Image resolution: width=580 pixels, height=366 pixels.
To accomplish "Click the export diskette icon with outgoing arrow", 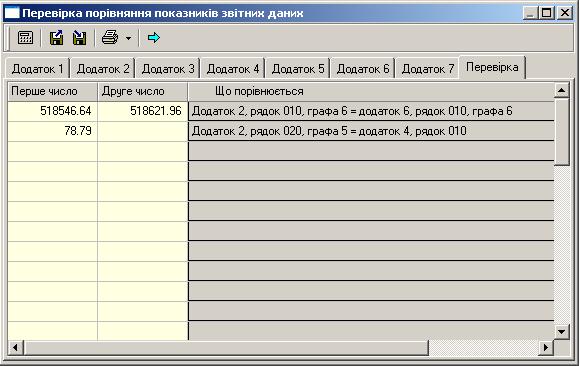I will (x=56, y=38).
